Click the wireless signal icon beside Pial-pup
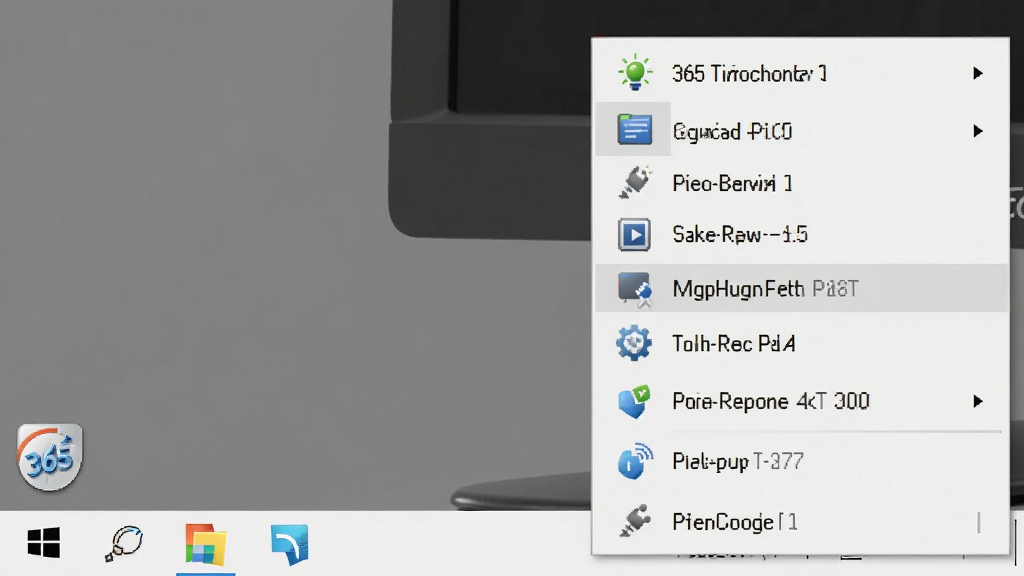Viewport: 1024px width, 576px height. (635, 461)
